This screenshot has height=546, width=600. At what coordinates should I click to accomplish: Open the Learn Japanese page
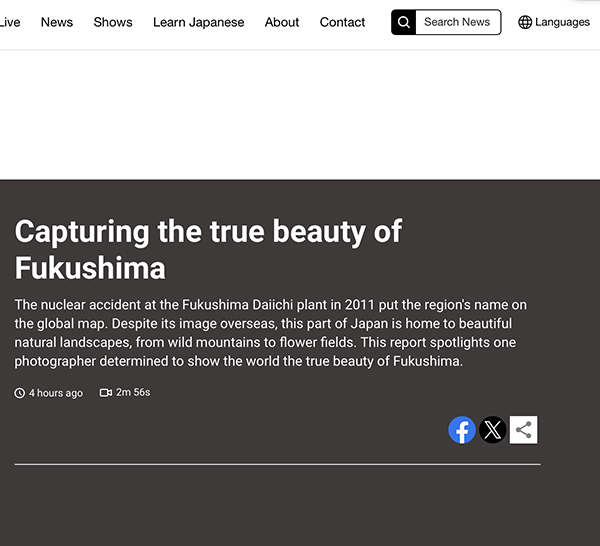pos(199,22)
